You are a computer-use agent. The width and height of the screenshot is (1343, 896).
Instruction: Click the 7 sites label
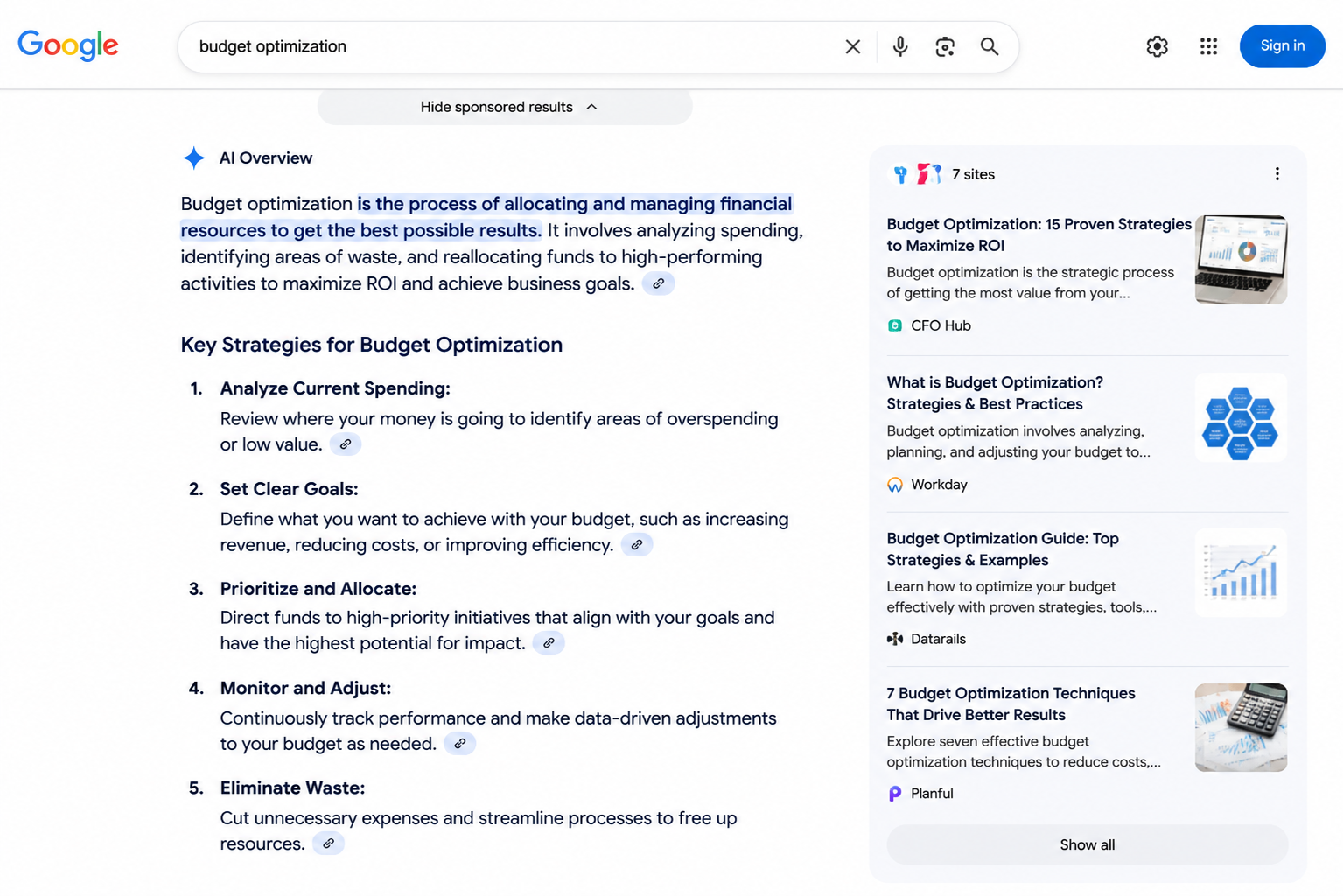[973, 174]
